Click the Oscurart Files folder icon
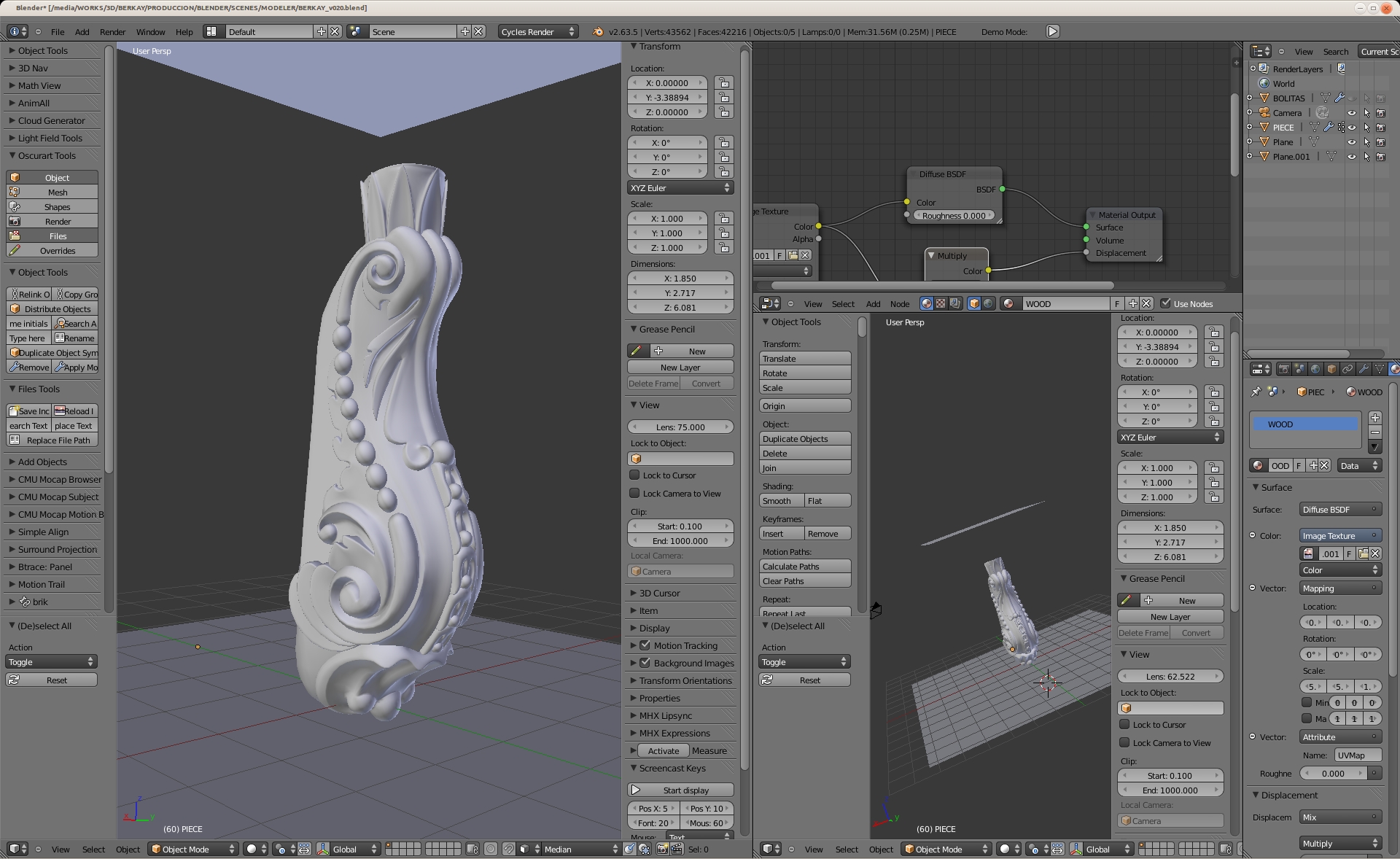The height and width of the screenshot is (859, 1400). [15, 236]
